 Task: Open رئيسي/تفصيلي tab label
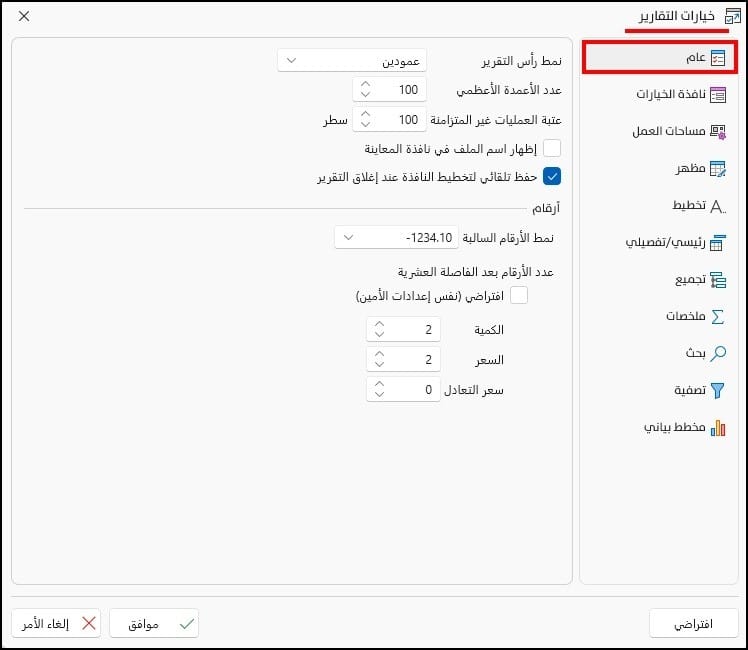pyautogui.click(x=665, y=242)
